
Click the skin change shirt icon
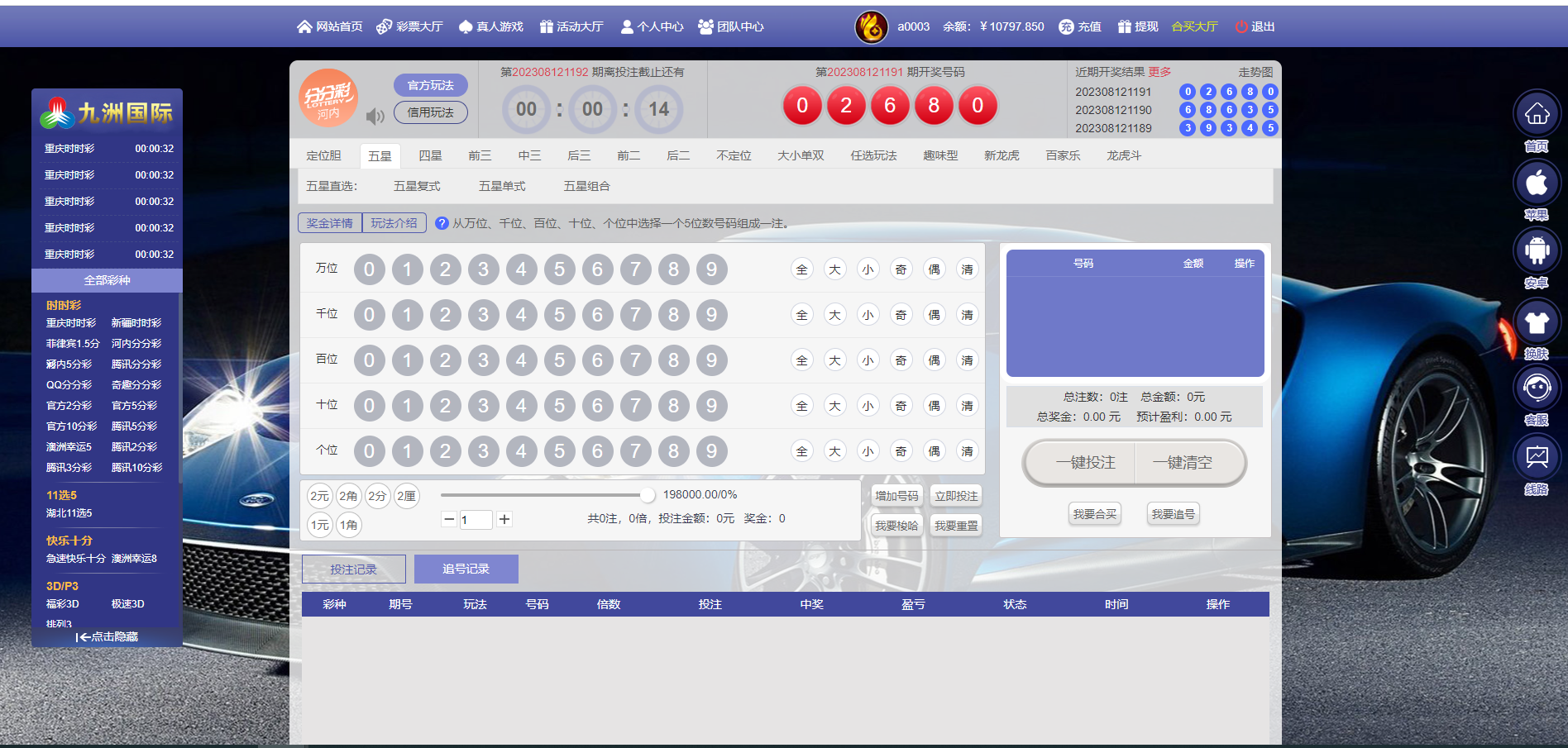[x=1536, y=322]
